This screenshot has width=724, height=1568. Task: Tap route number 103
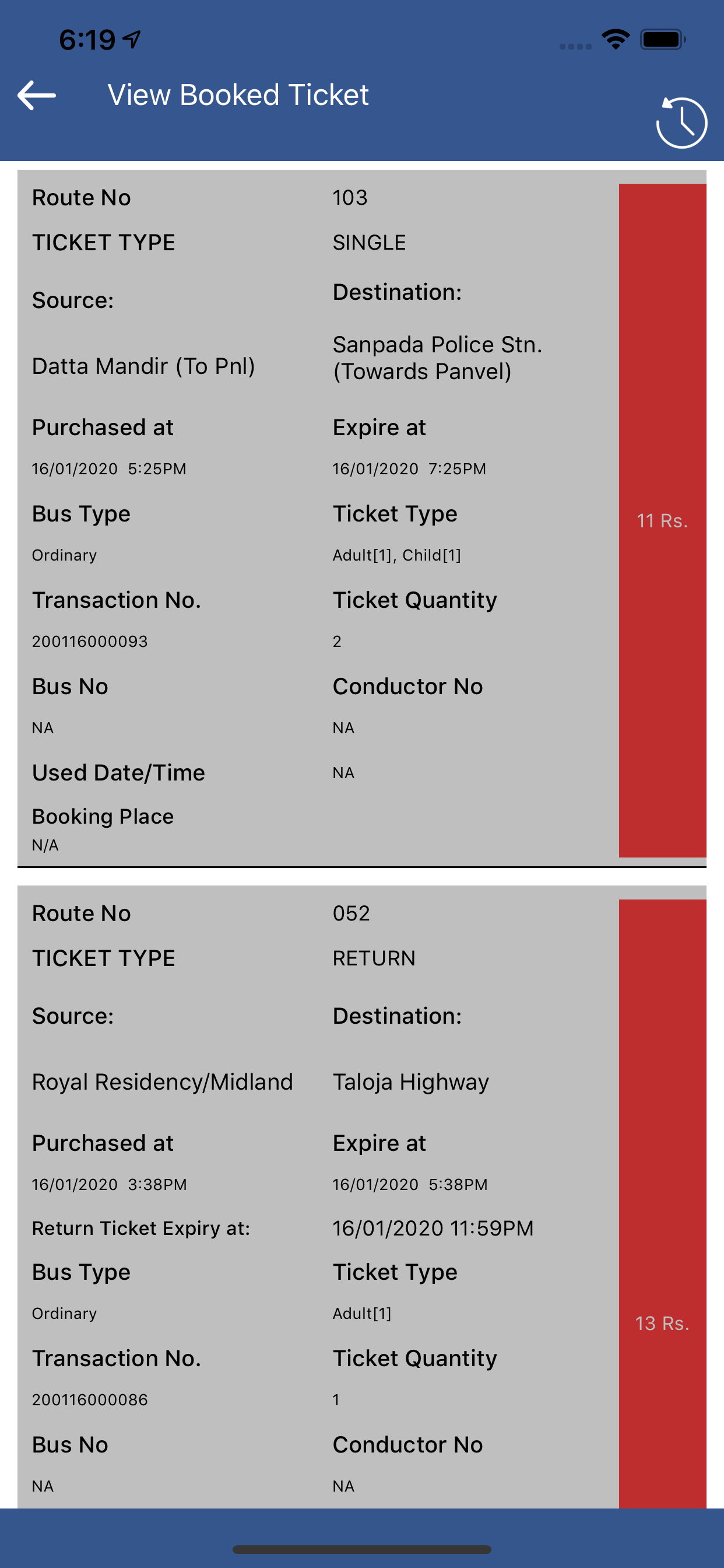[x=350, y=198]
